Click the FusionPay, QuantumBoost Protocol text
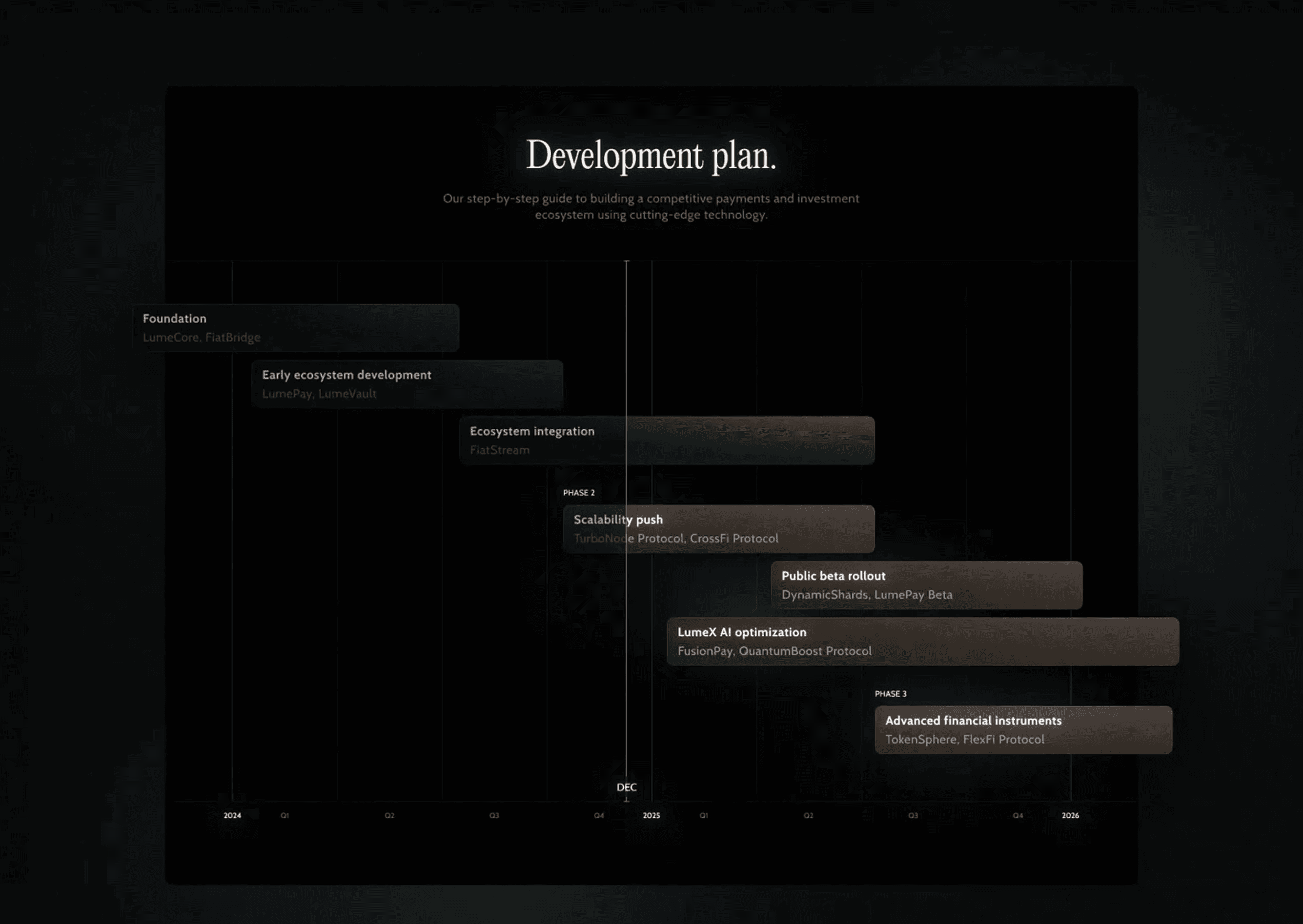The width and height of the screenshot is (1303, 924). (774, 651)
